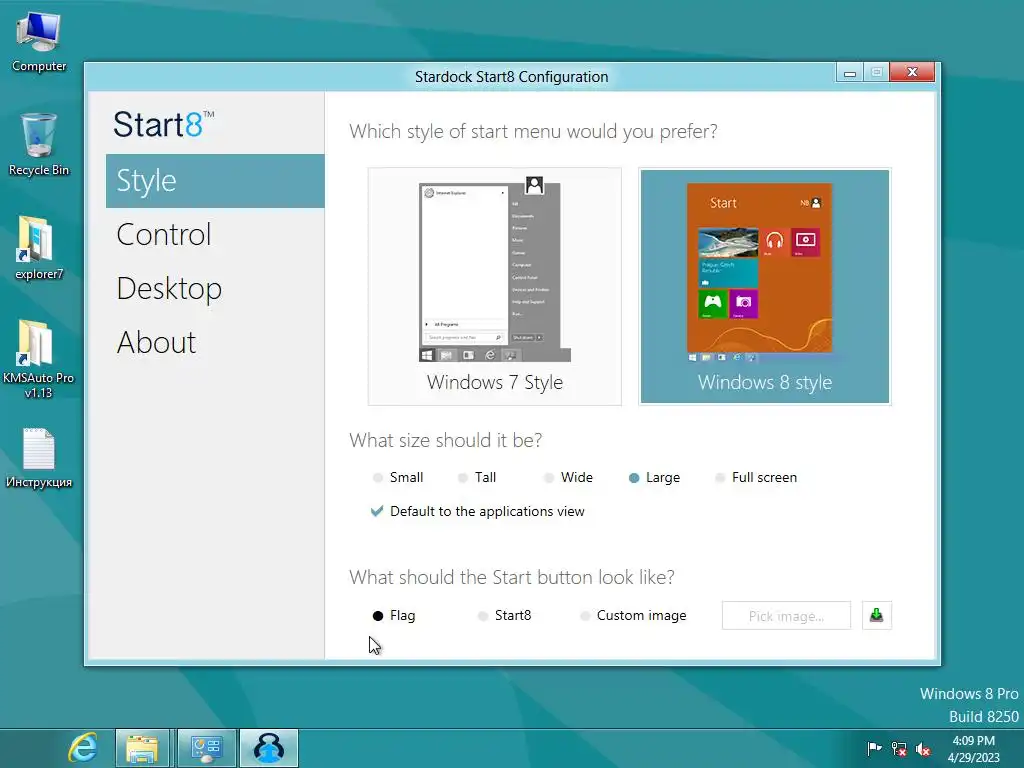Click the network tray icon
The width and height of the screenshot is (1024, 768).
[899, 748]
